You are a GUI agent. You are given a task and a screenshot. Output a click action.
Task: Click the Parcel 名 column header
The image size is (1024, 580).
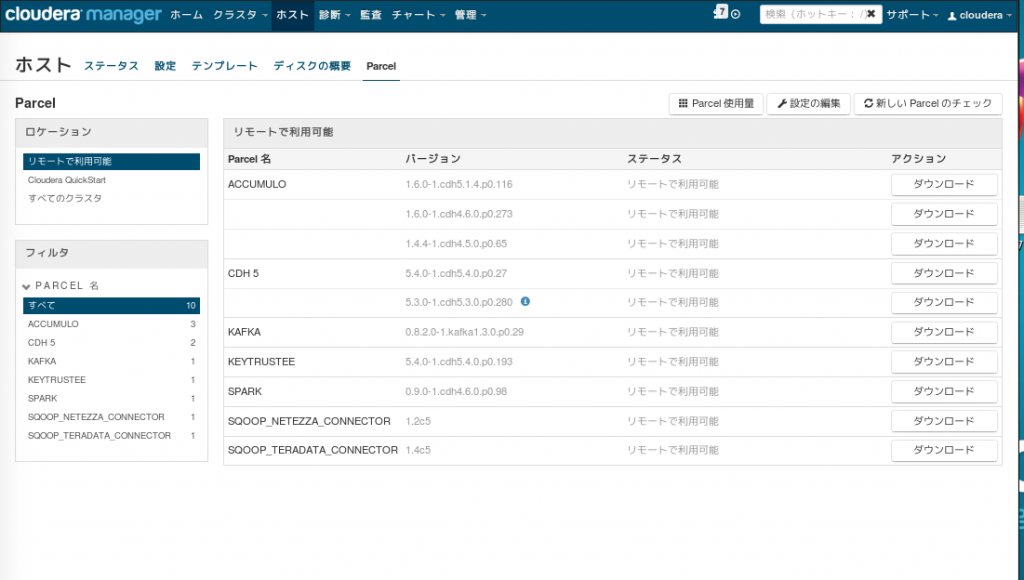point(249,159)
